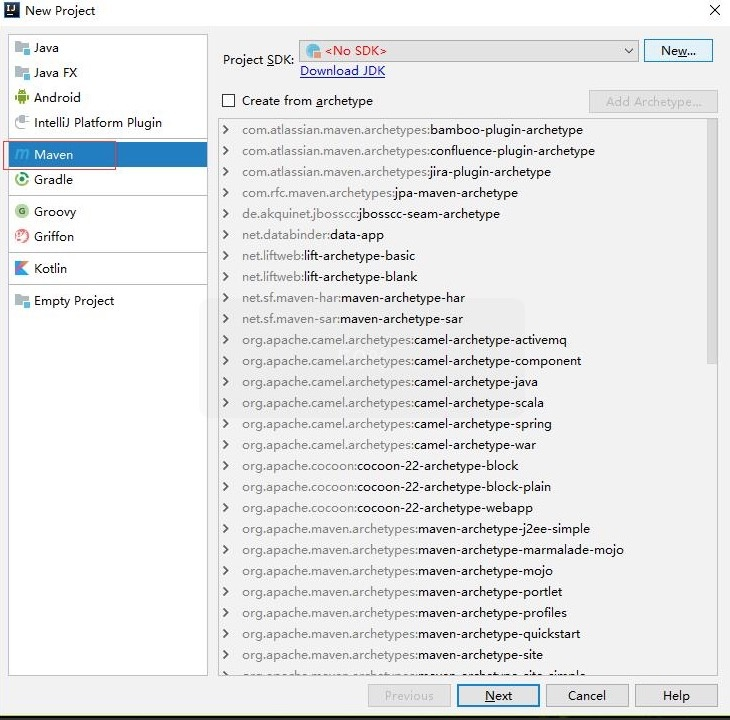The width and height of the screenshot is (730, 720).
Task: Click the Maven 'm' icon
Action: tap(22, 154)
